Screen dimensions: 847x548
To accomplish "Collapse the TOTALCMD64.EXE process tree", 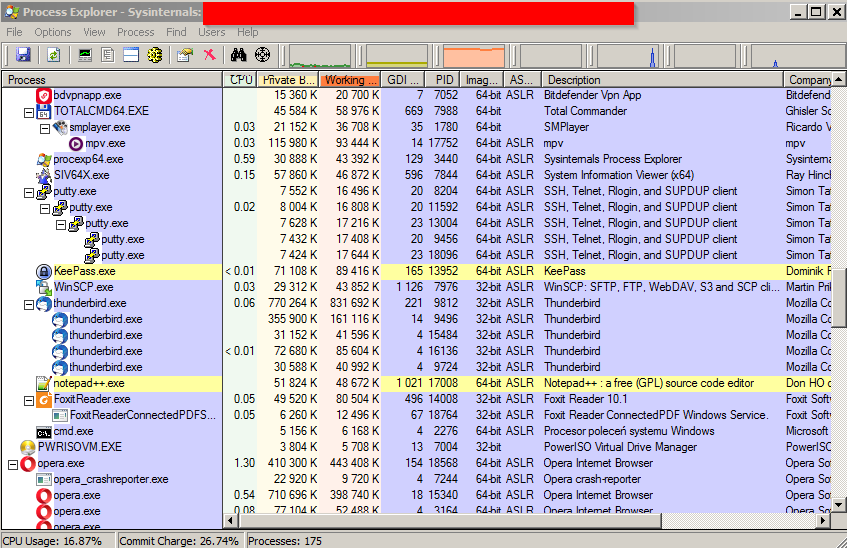I will click(29, 113).
